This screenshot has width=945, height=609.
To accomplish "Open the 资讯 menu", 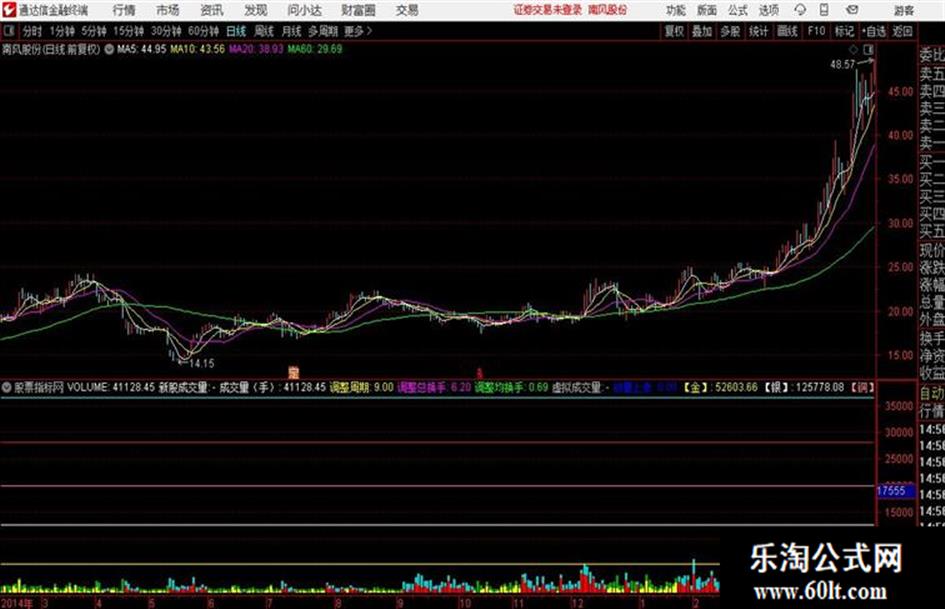I will (x=212, y=10).
